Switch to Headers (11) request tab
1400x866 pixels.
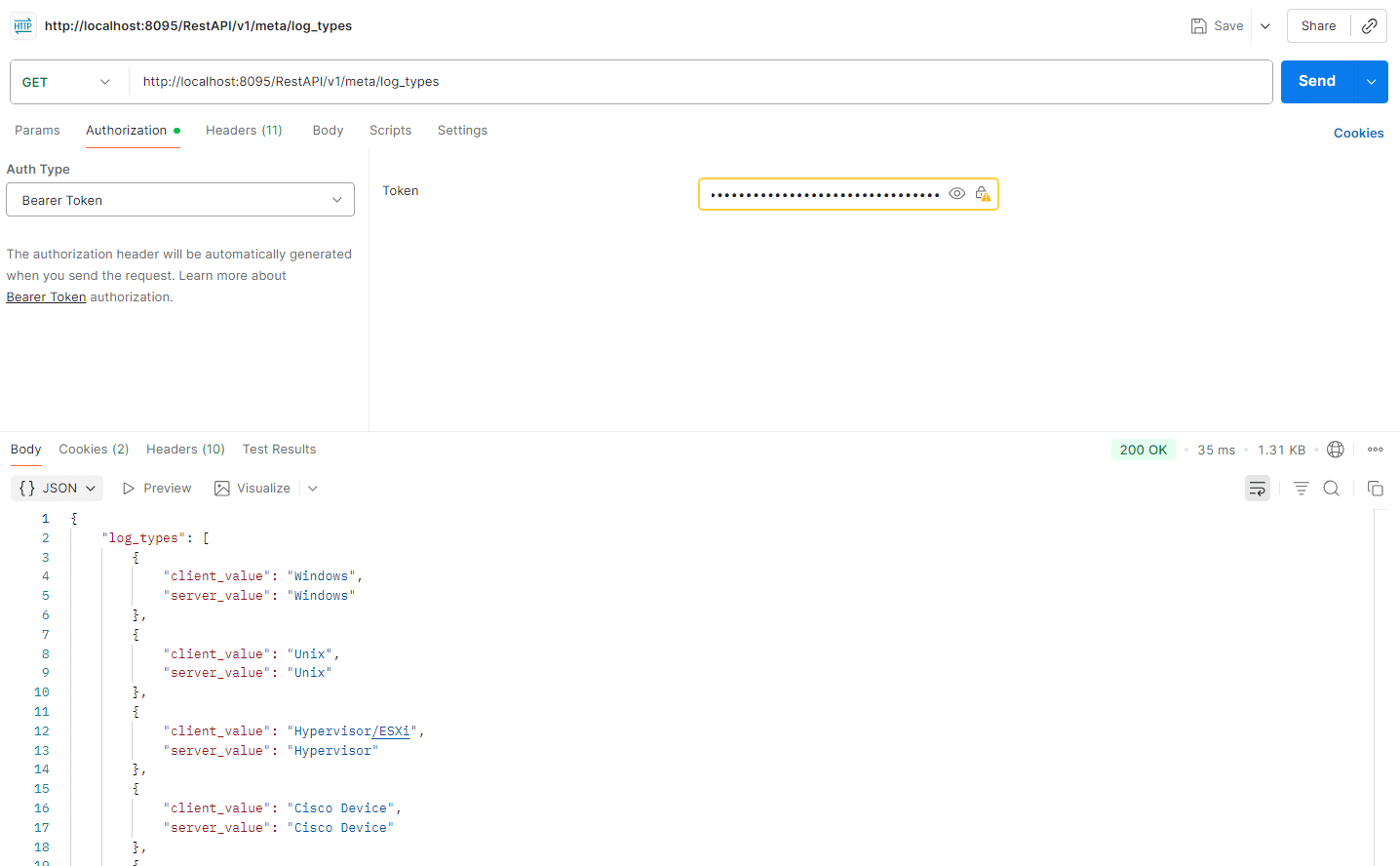click(x=244, y=131)
